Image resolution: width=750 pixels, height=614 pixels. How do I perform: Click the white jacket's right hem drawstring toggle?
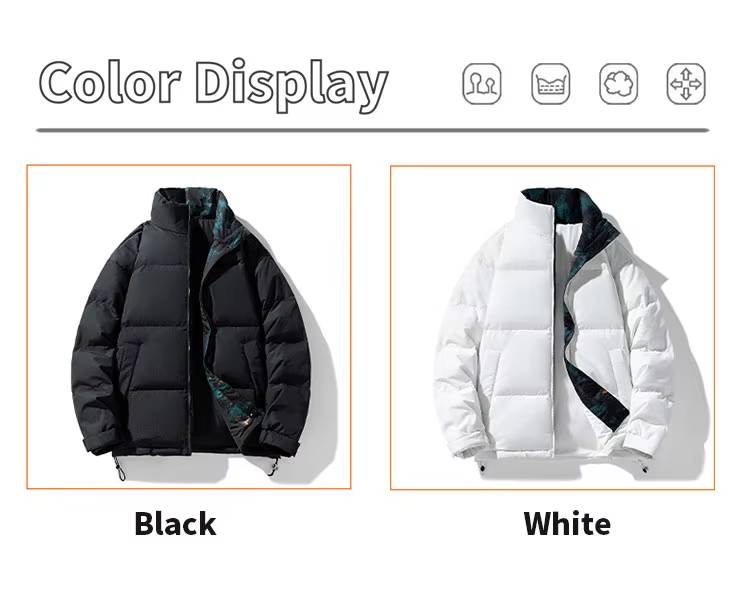pos(644,468)
